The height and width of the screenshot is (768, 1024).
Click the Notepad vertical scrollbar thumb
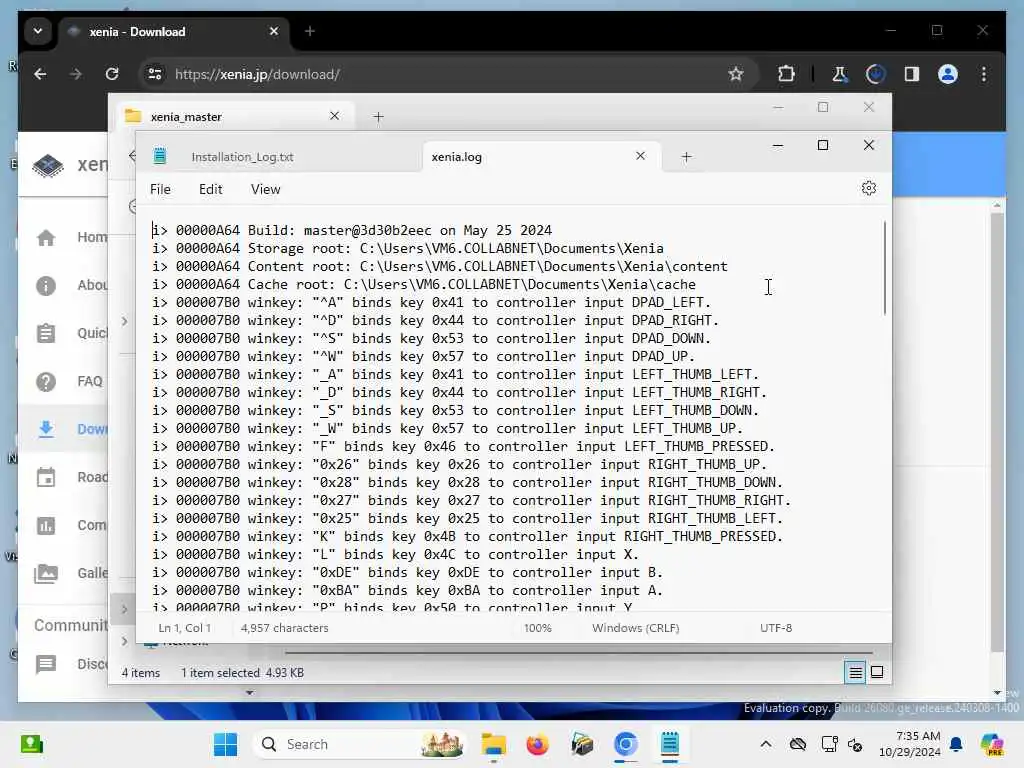coord(885,268)
